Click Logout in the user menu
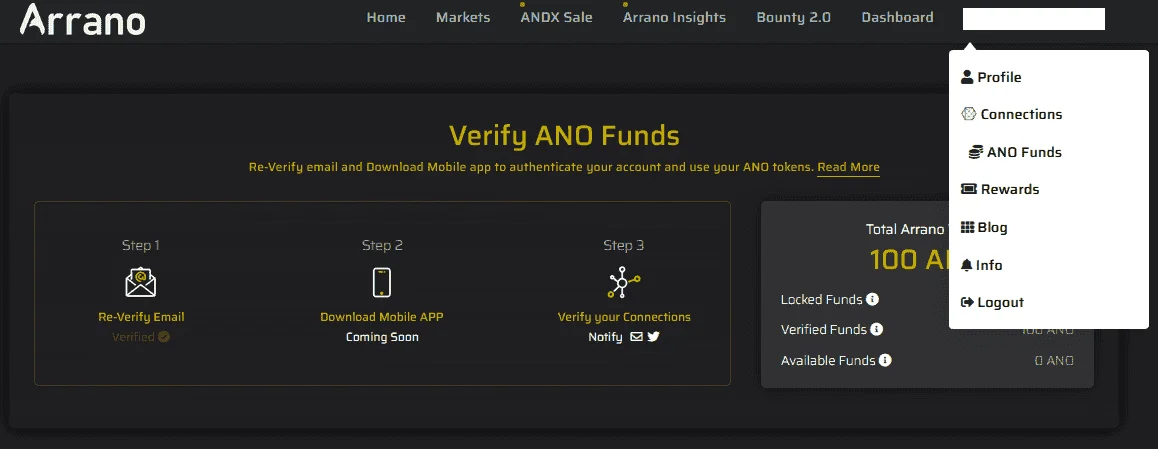The image size is (1158, 450). 992,302
